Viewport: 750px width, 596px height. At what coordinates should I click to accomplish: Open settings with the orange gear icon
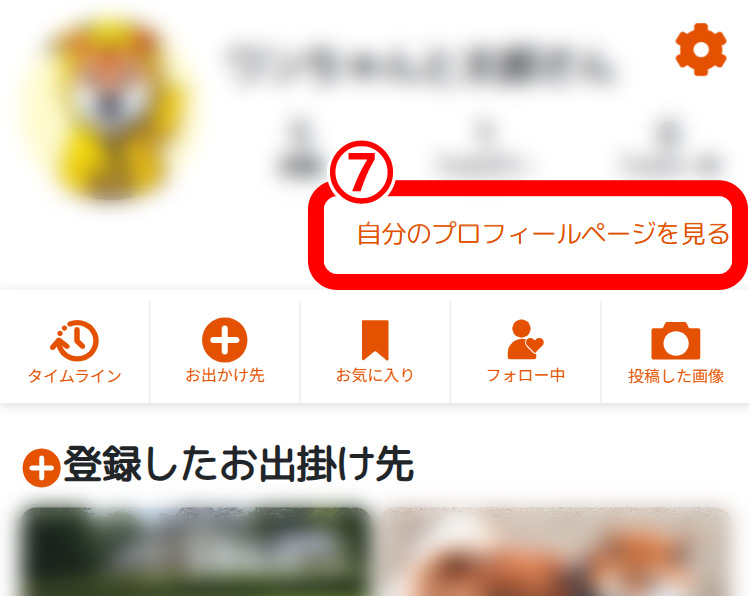click(701, 49)
